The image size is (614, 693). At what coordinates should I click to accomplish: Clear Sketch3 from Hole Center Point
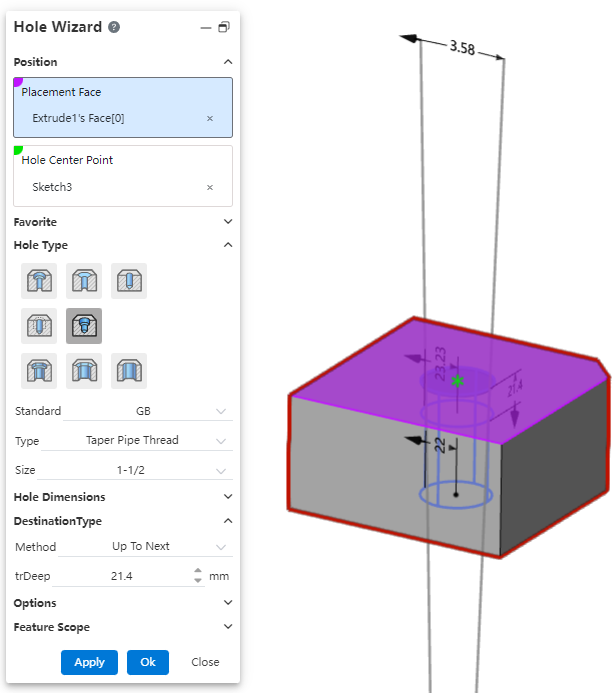coord(210,187)
